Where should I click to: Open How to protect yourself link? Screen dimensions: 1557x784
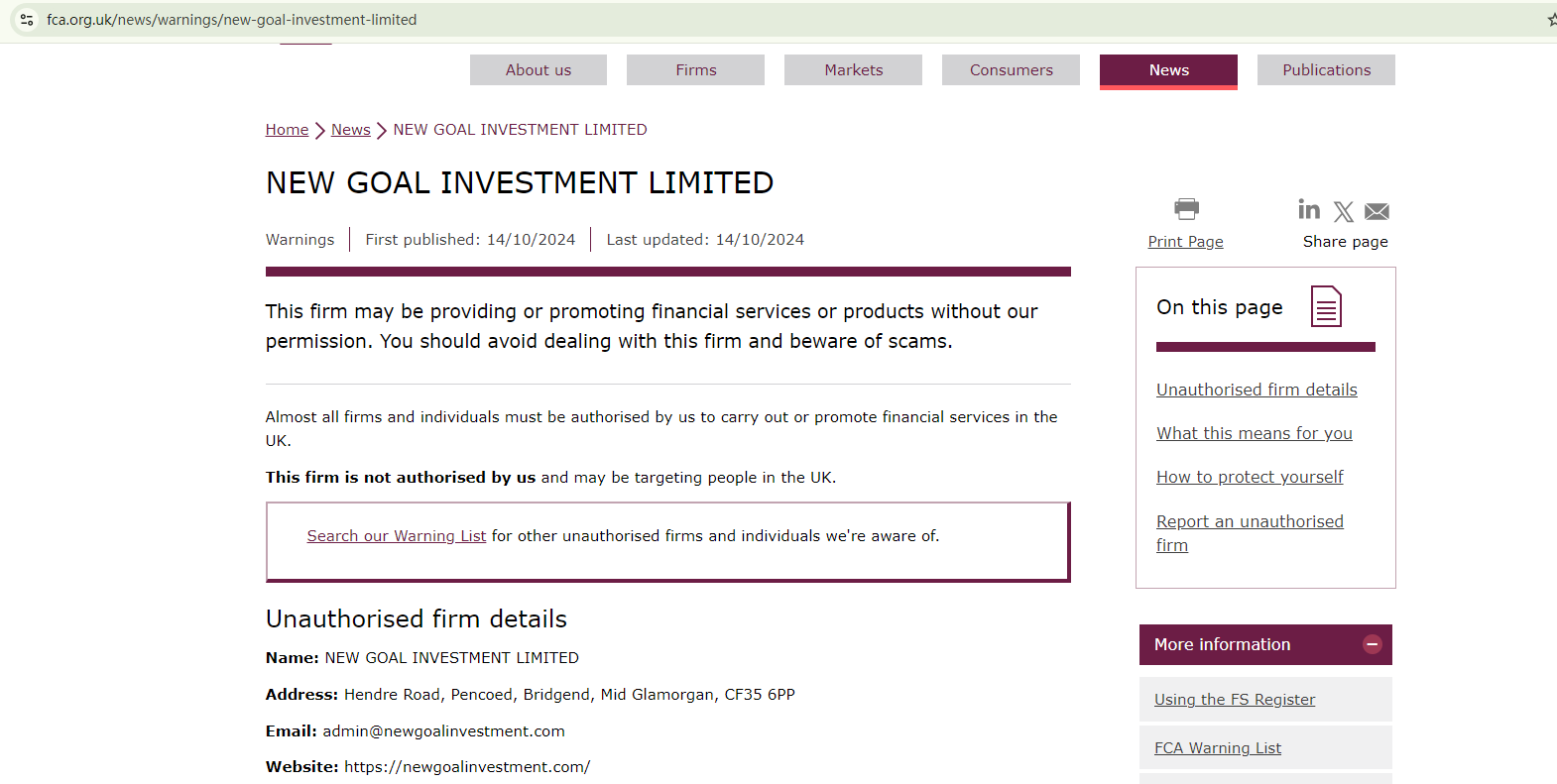pyautogui.click(x=1250, y=478)
